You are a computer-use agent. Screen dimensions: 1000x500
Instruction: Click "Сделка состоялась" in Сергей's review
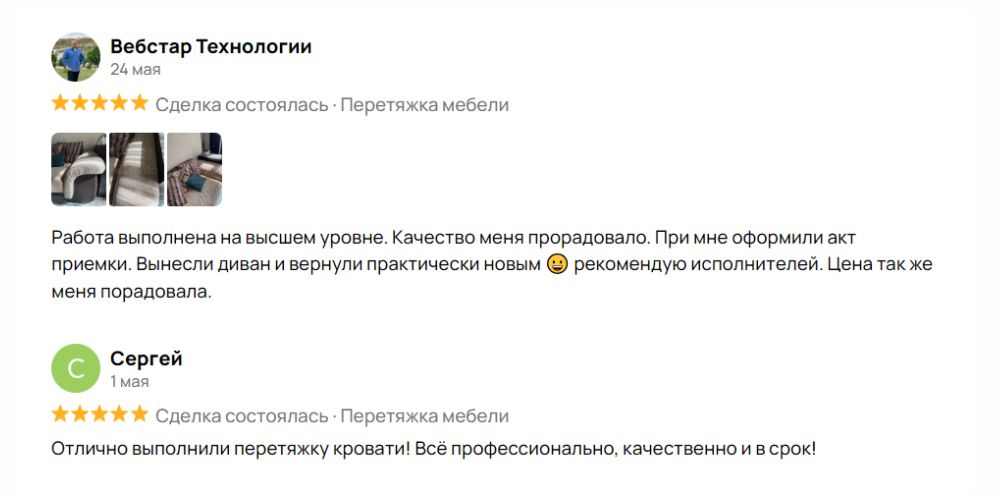[241, 416]
